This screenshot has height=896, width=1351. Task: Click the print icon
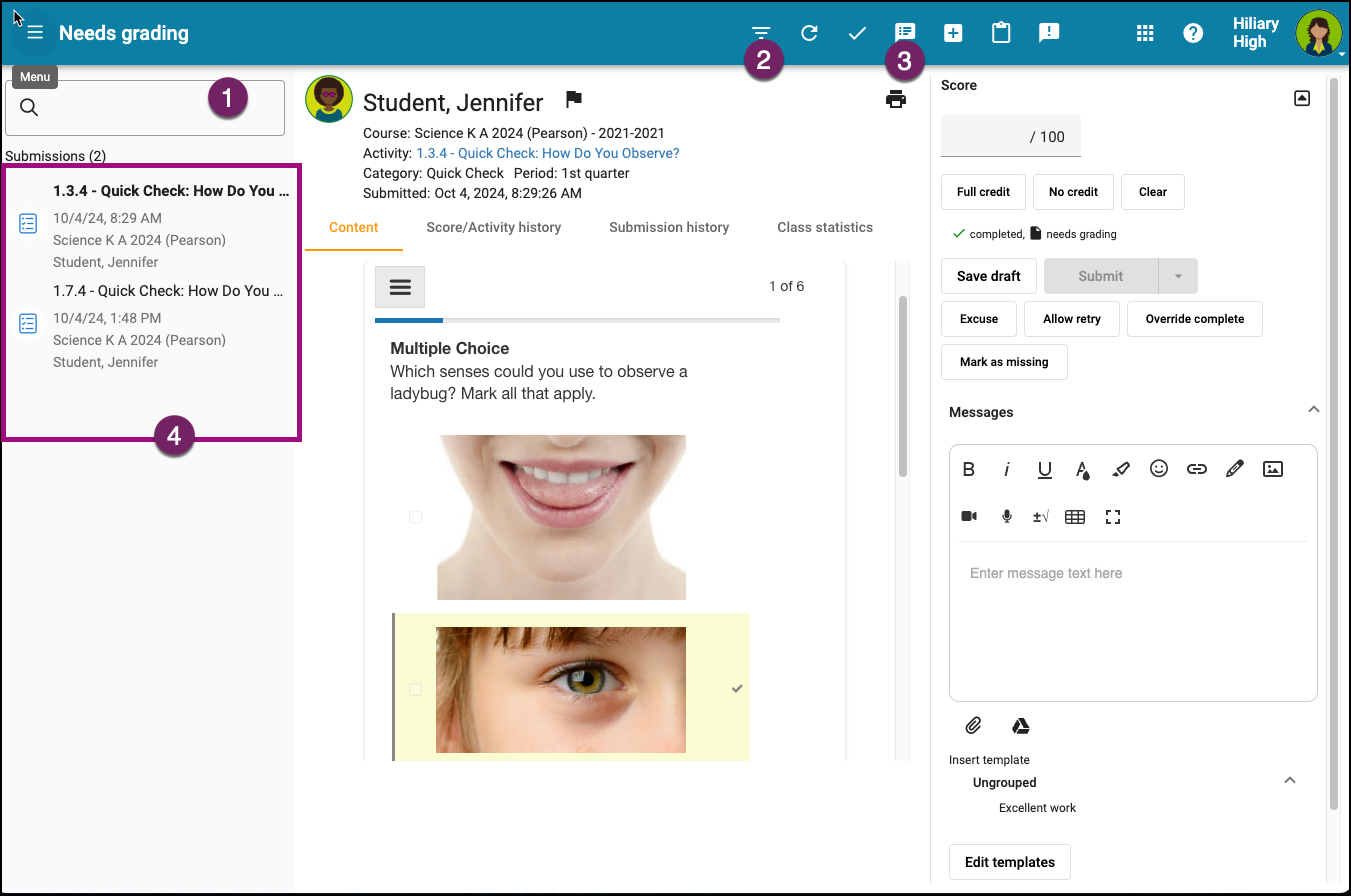896,99
